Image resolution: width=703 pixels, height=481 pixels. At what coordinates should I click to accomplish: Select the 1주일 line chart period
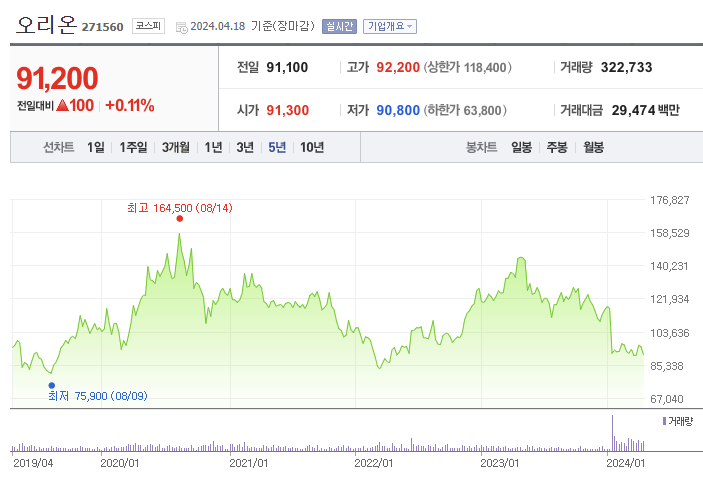point(133,147)
